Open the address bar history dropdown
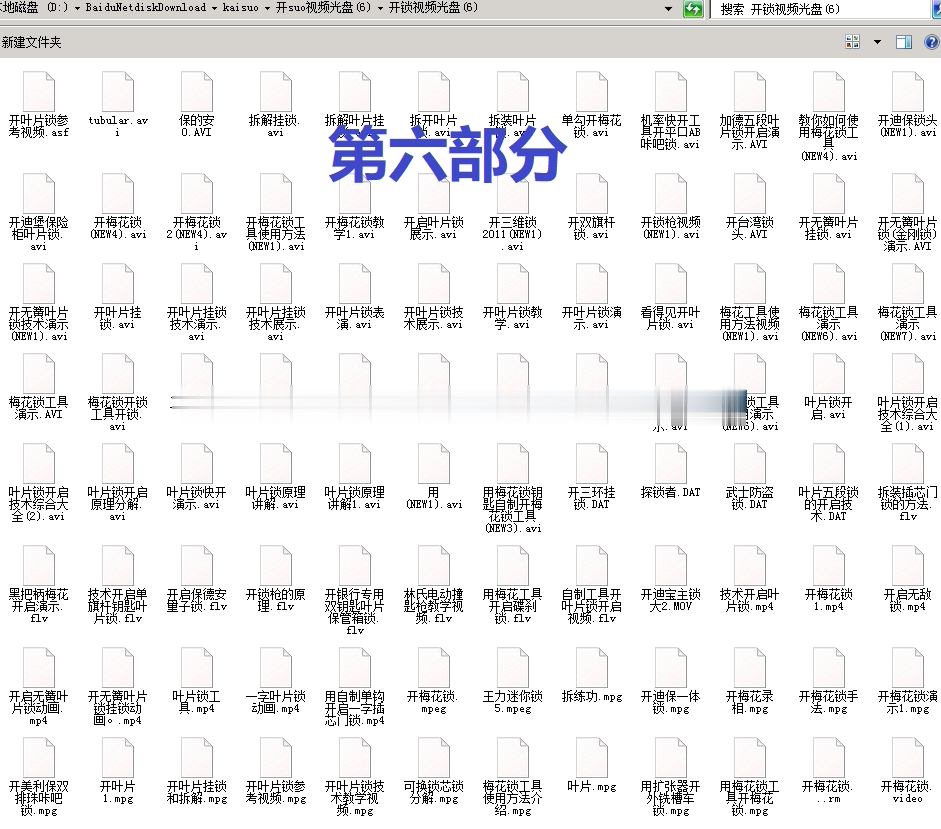The height and width of the screenshot is (829, 941). pyautogui.click(x=669, y=8)
